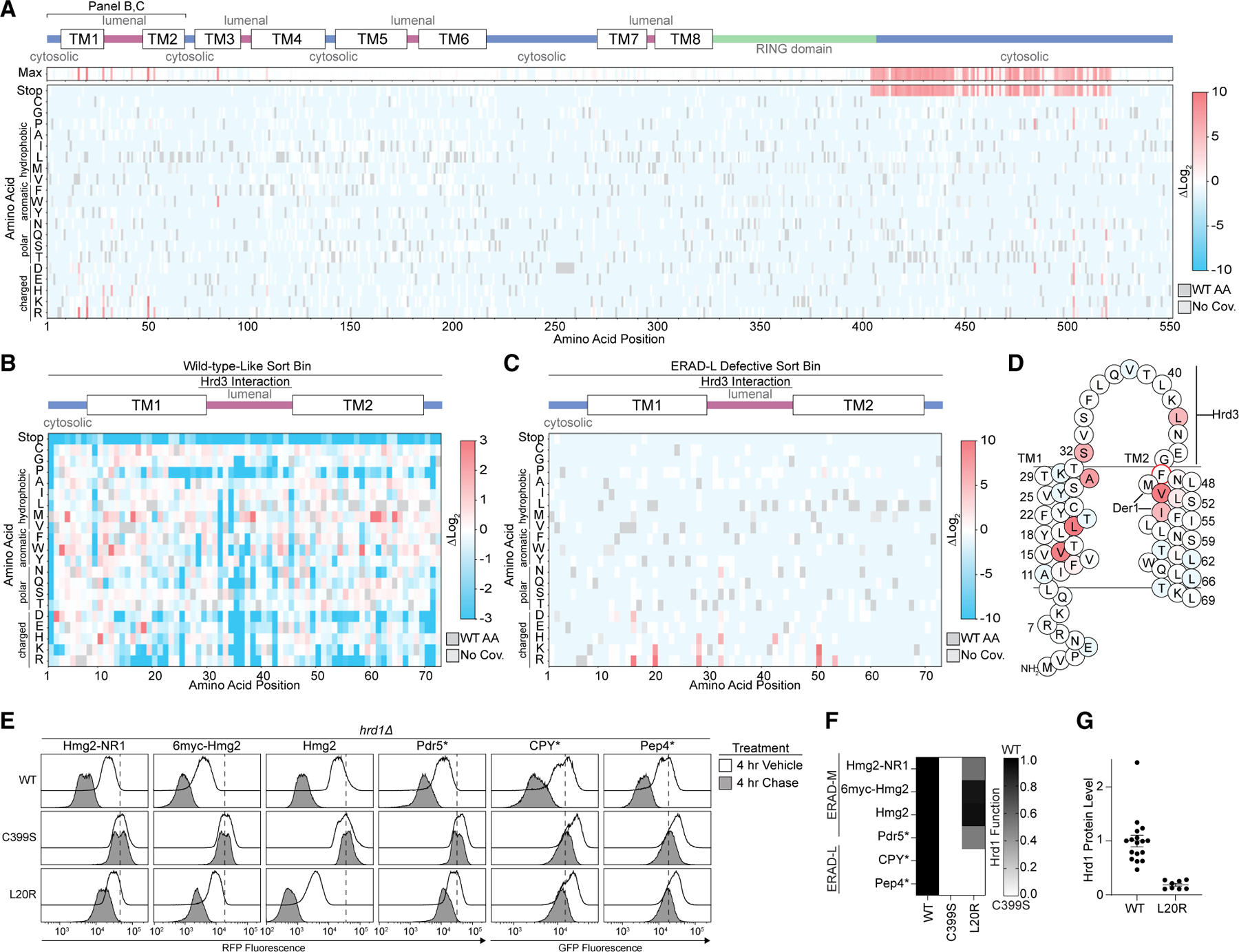Image resolution: width=1239 pixels, height=952 pixels.
Task: Click the 'Pdr5*' row label in panel F
Action: click(x=893, y=836)
